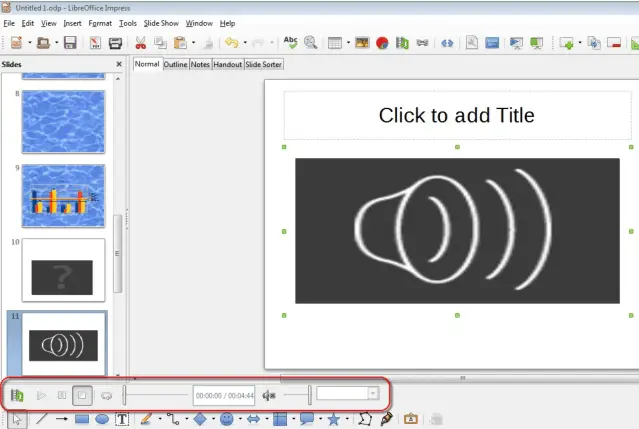The height and width of the screenshot is (429, 639).
Task: Select slide 10 thumbnail
Action: (x=63, y=270)
